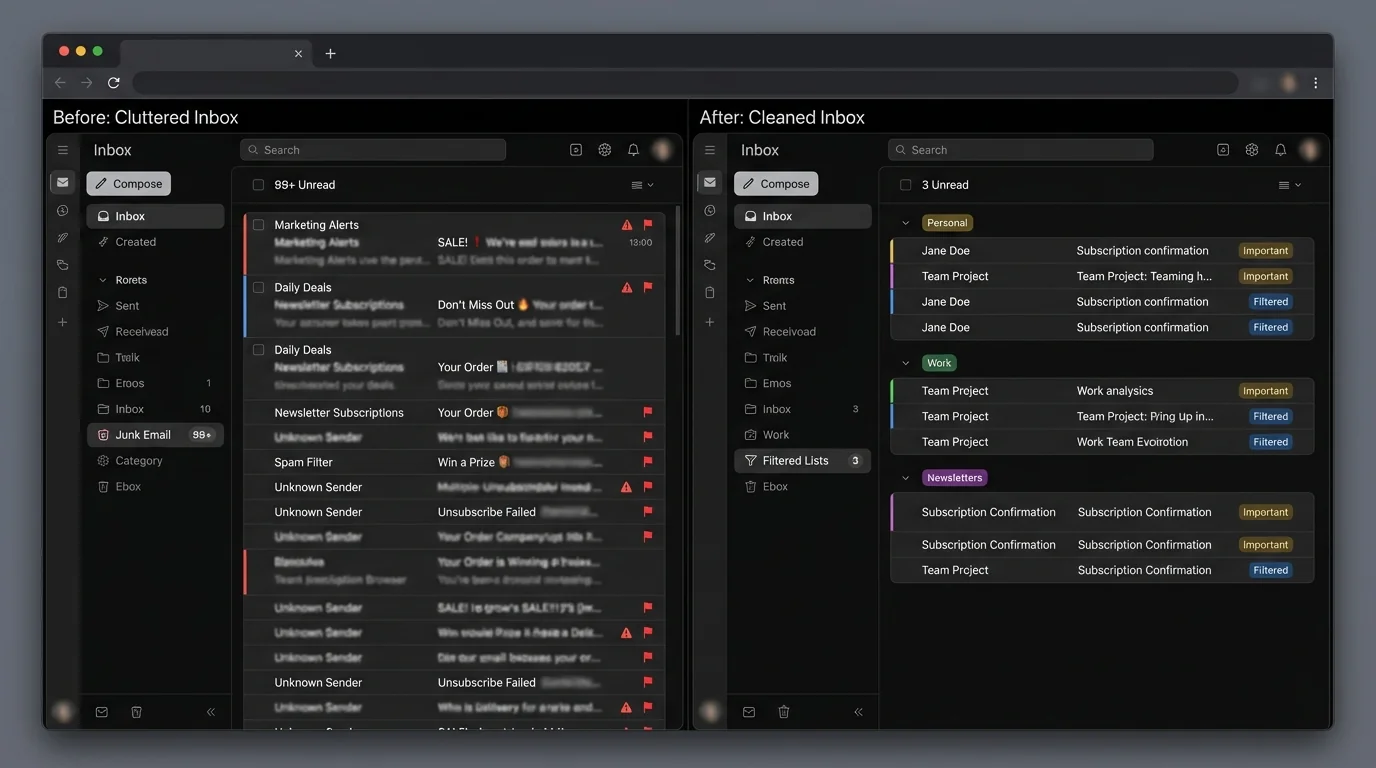Tick the select-all checkbox beside 99+ Unread
The height and width of the screenshot is (768, 1376).
click(x=258, y=185)
